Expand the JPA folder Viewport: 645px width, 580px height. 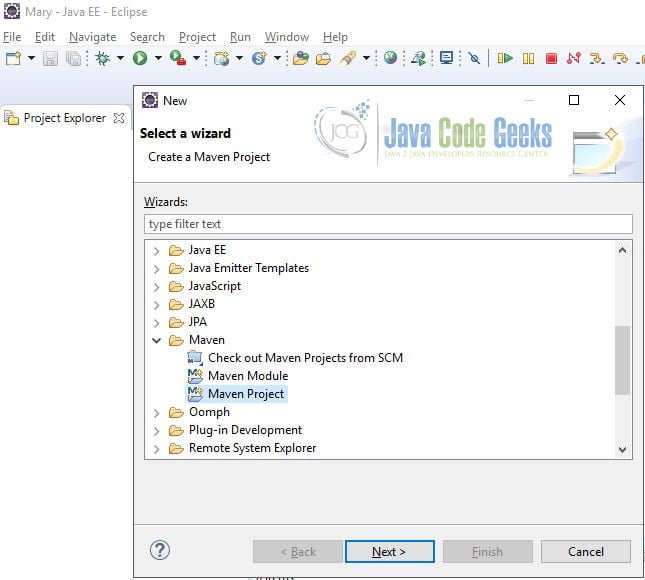(x=156, y=323)
